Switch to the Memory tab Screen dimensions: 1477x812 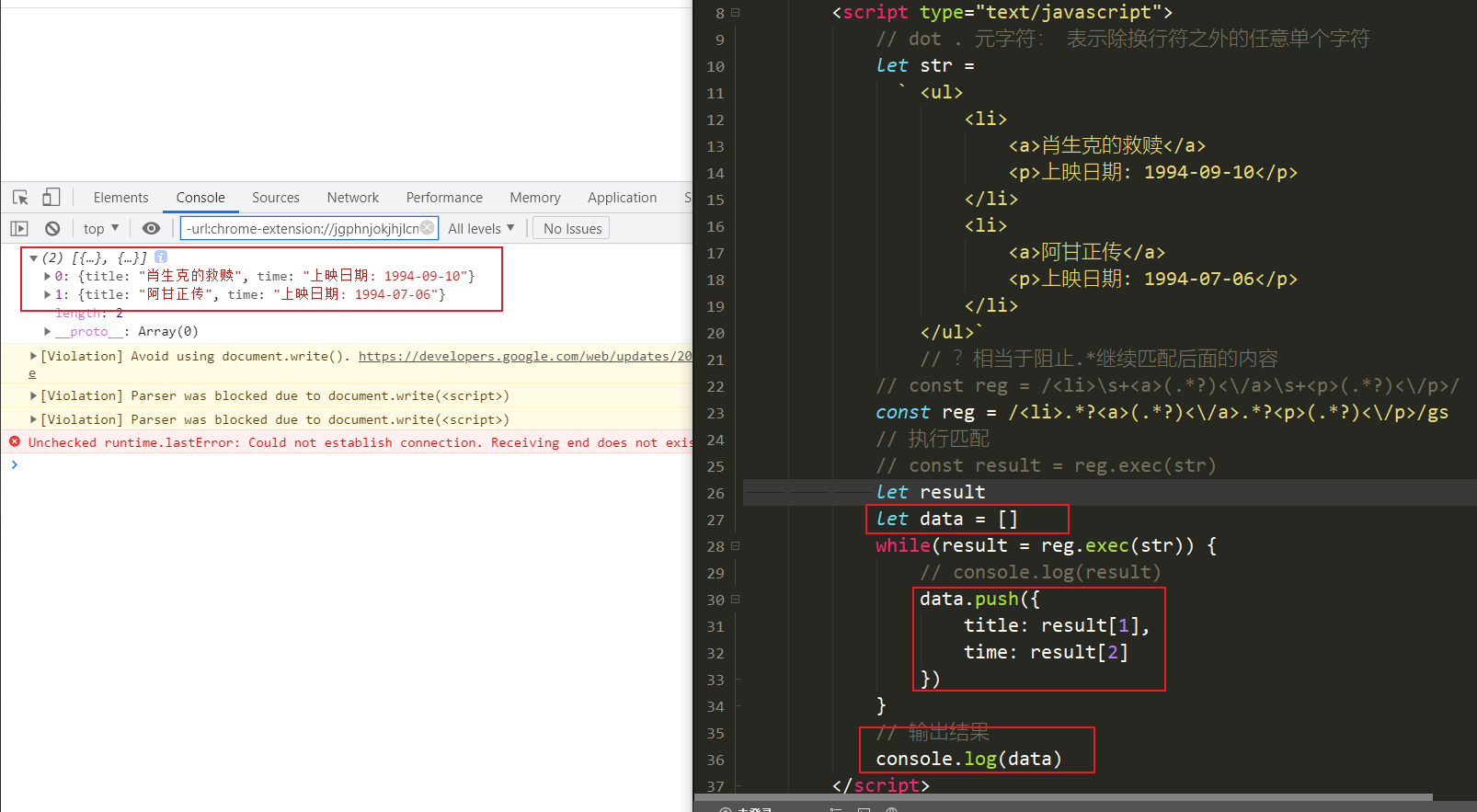tap(535, 198)
